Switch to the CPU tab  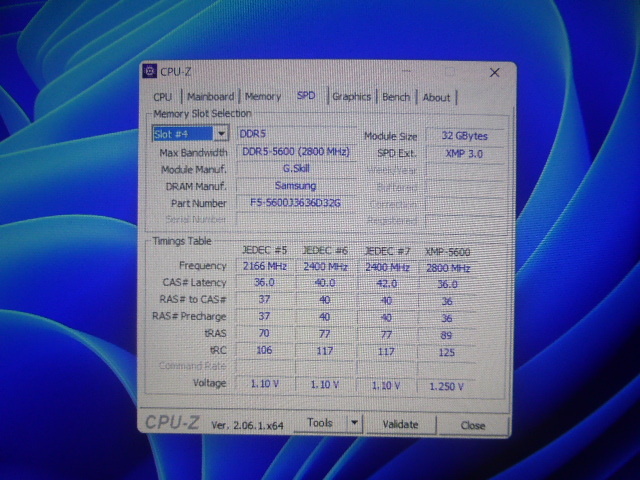(162, 97)
